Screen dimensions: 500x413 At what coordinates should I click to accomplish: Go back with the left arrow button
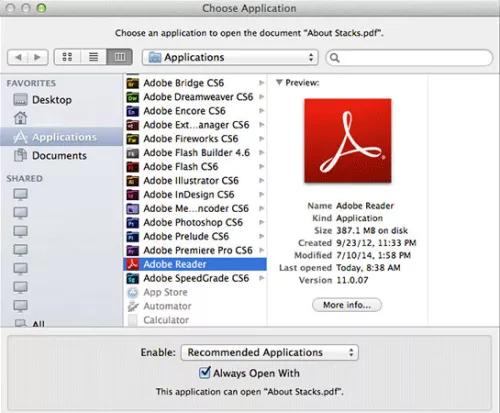click(x=18, y=57)
